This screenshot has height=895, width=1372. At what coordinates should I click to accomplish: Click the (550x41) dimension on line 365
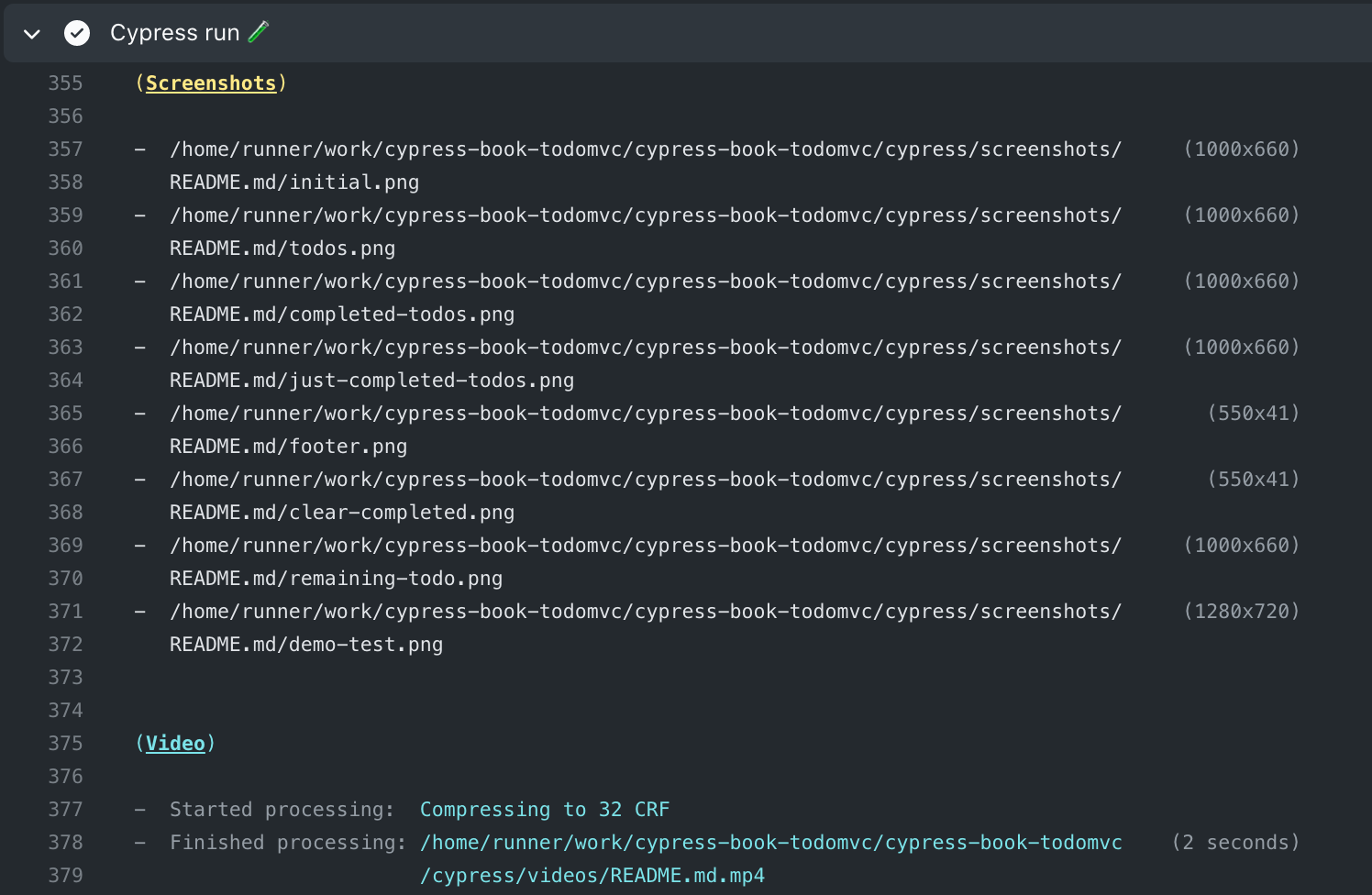1254,414
